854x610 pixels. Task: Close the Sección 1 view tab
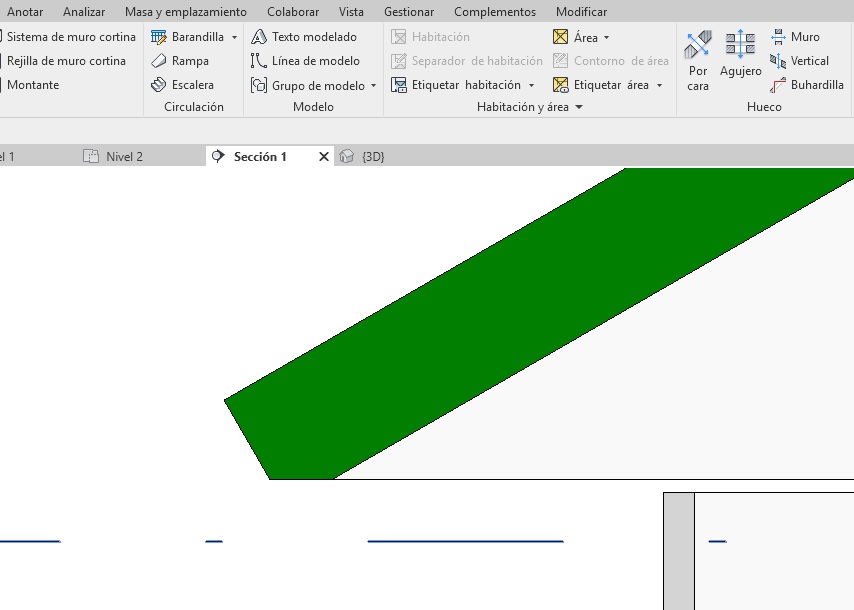pyautogui.click(x=323, y=157)
